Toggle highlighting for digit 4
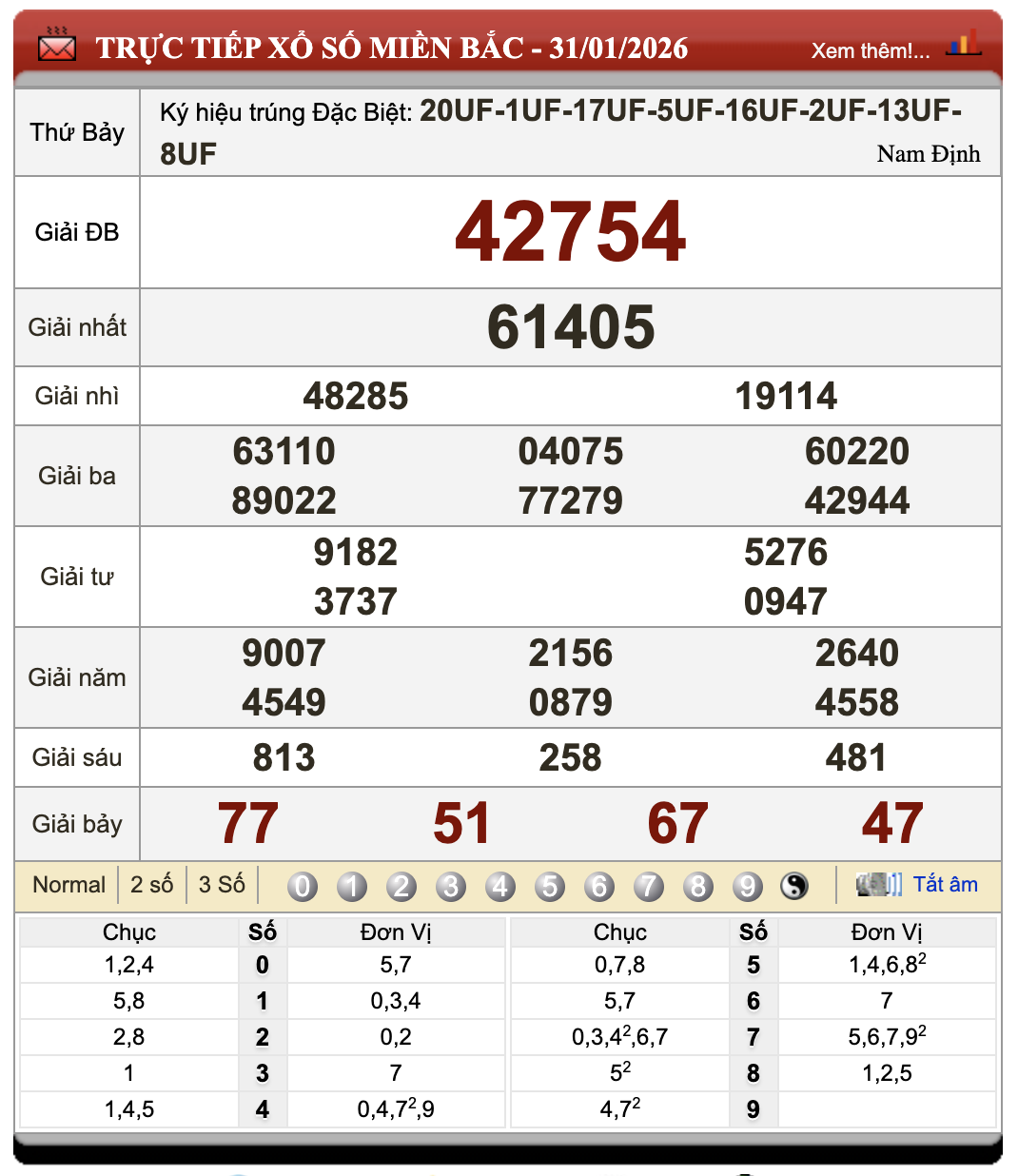1018x1176 pixels. pyautogui.click(x=500, y=885)
